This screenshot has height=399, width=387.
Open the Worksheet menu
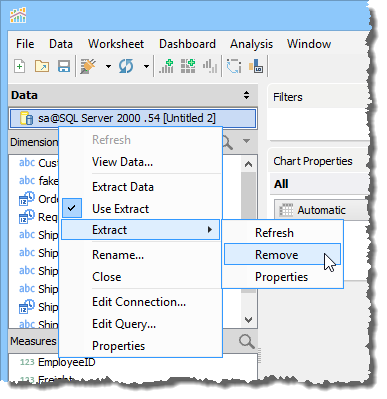point(116,44)
